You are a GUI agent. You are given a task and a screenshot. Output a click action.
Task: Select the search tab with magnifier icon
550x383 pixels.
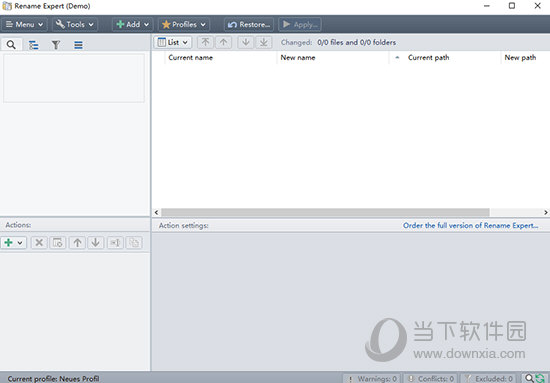(11, 45)
